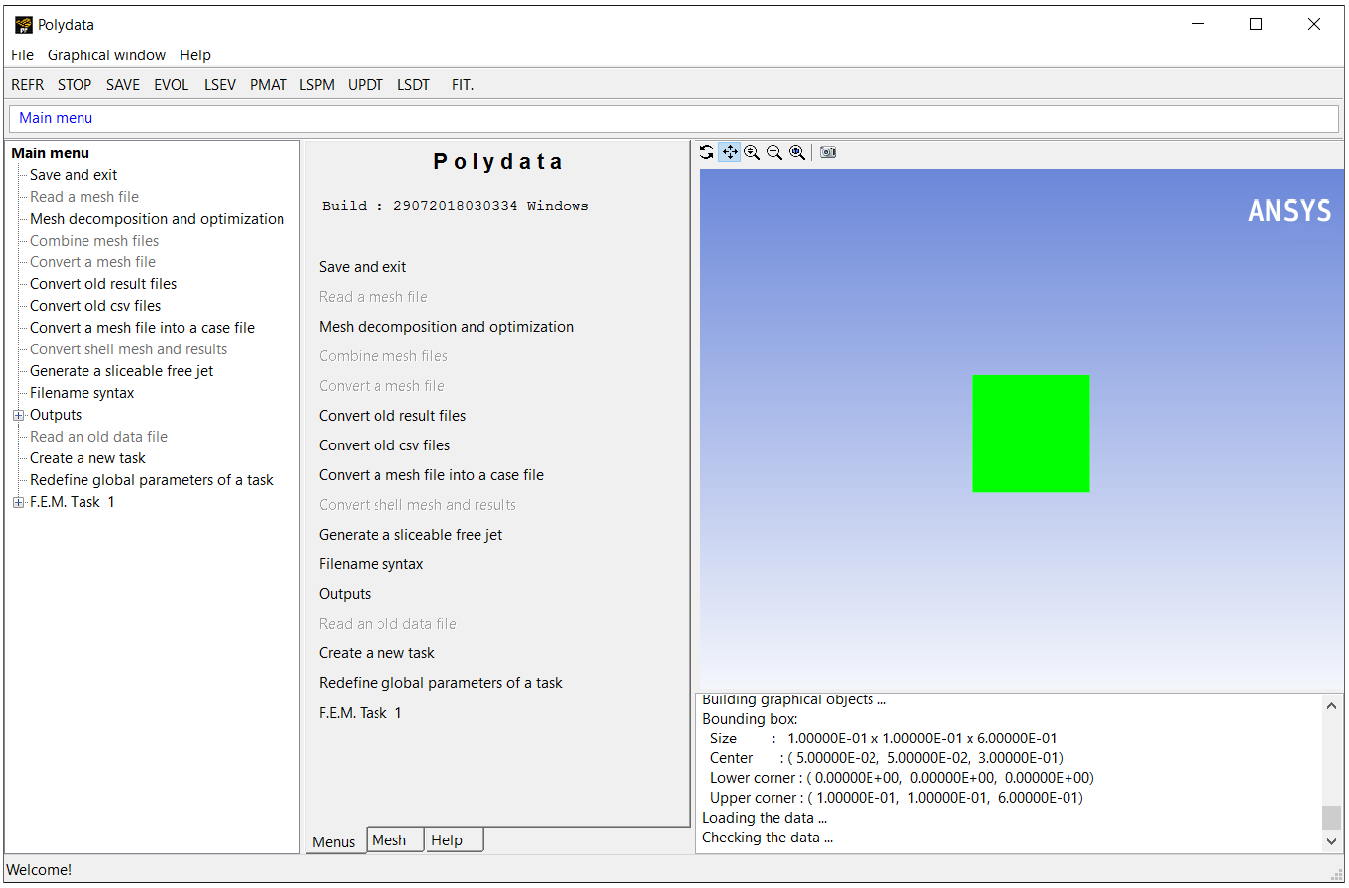Click the PMAT toolbar button
1349x888 pixels.
[x=268, y=85]
